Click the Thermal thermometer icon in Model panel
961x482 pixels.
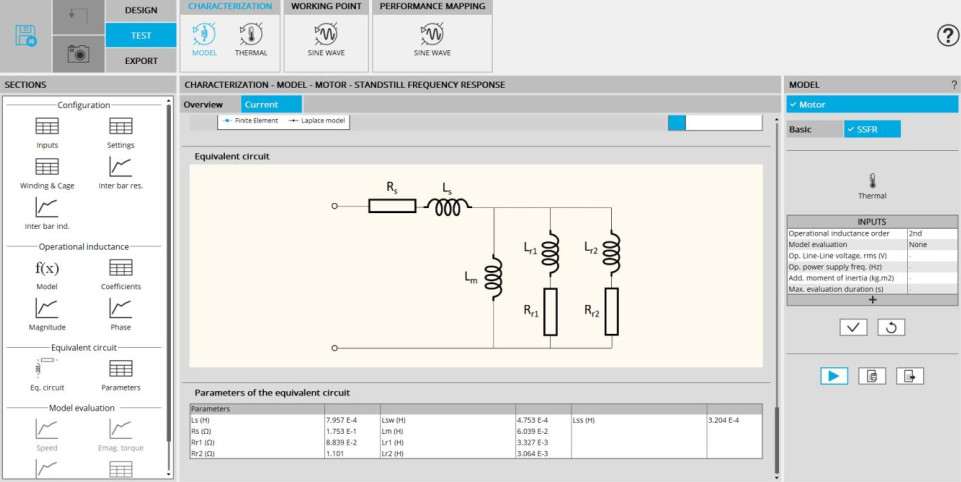pos(872,184)
